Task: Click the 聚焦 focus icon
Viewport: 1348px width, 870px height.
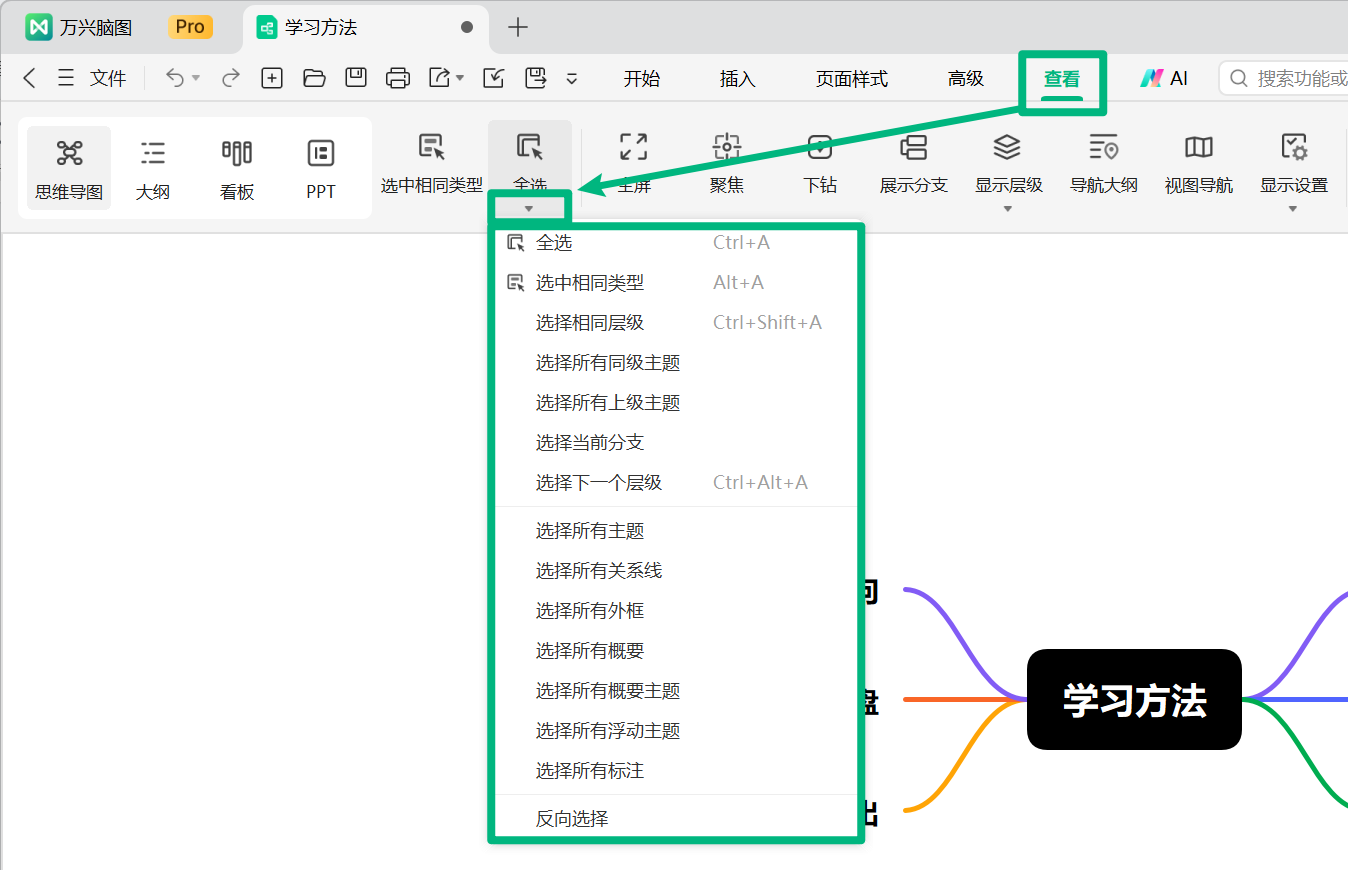Action: coord(727,148)
